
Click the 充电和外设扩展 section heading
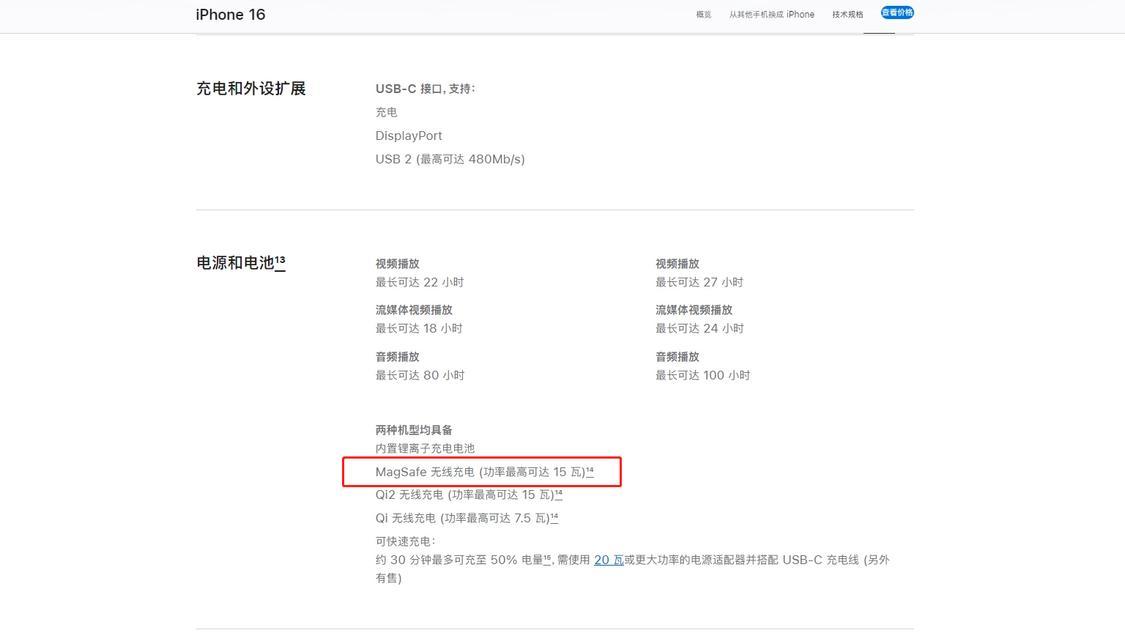tap(251, 88)
